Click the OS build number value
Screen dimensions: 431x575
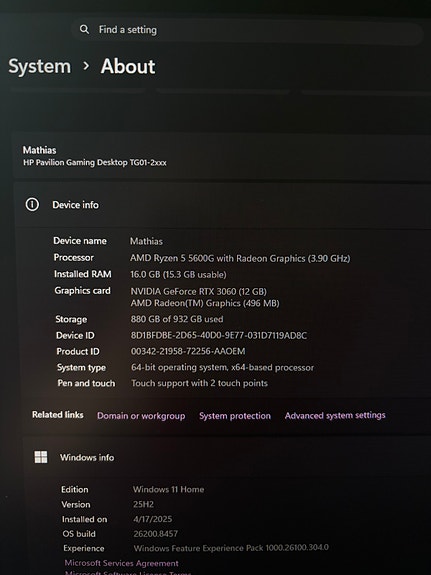coord(156,534)
